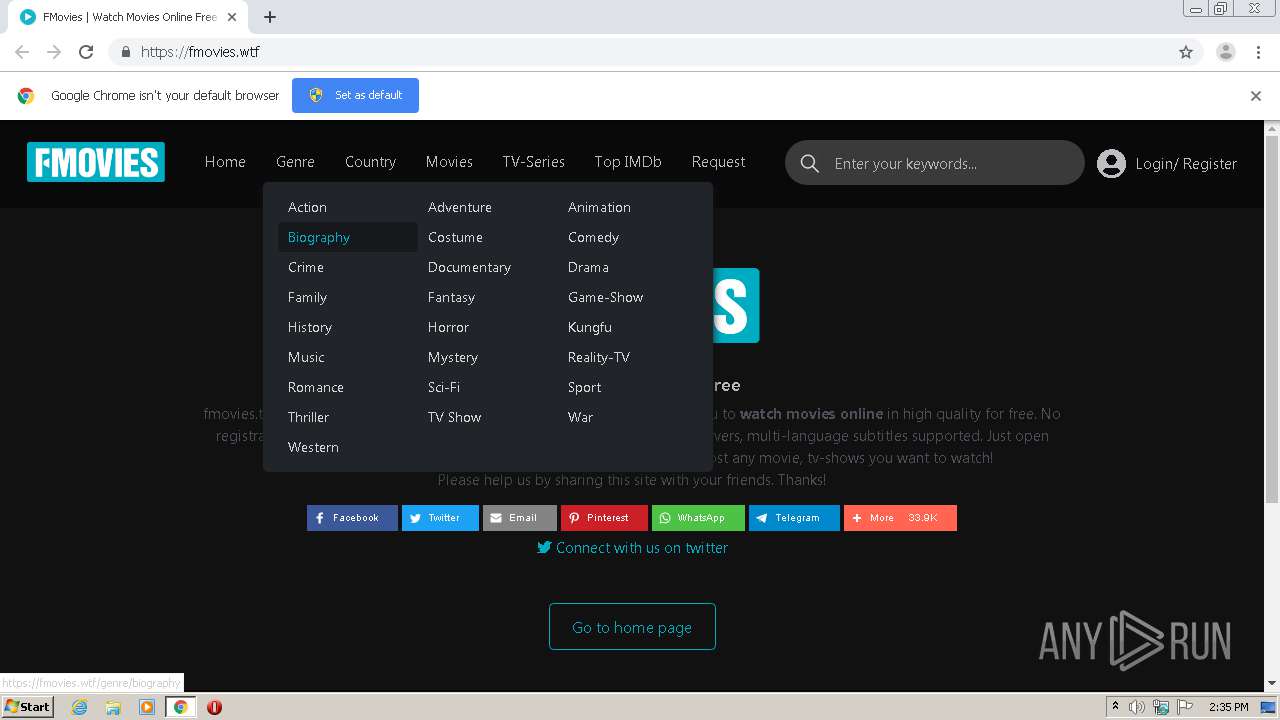Click the user avatar icon

tap(1111, 163)
